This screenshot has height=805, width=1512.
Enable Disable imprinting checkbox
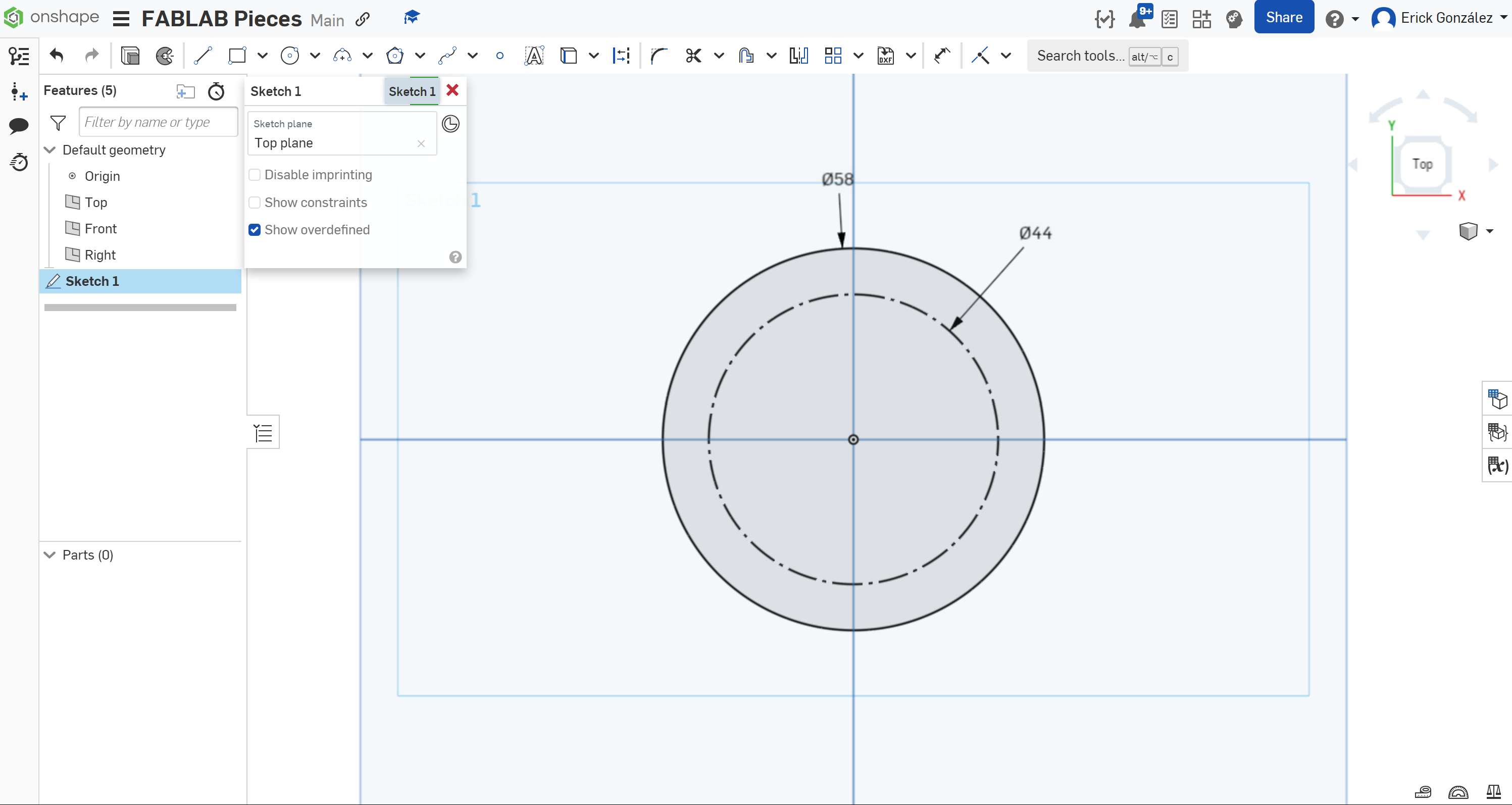255,175
